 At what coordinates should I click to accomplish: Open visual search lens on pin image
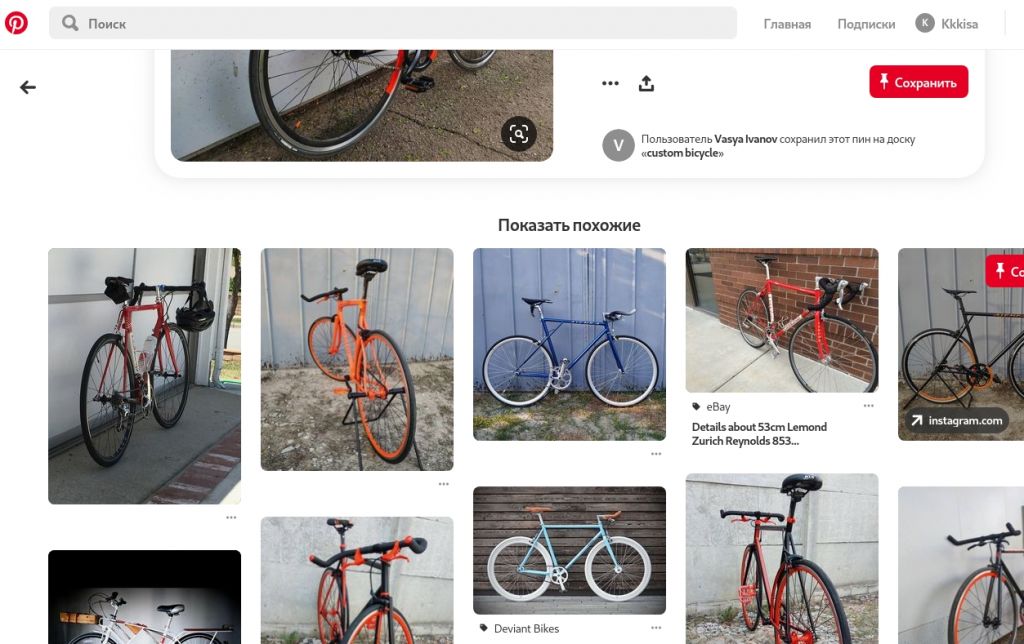pos(518,134)
